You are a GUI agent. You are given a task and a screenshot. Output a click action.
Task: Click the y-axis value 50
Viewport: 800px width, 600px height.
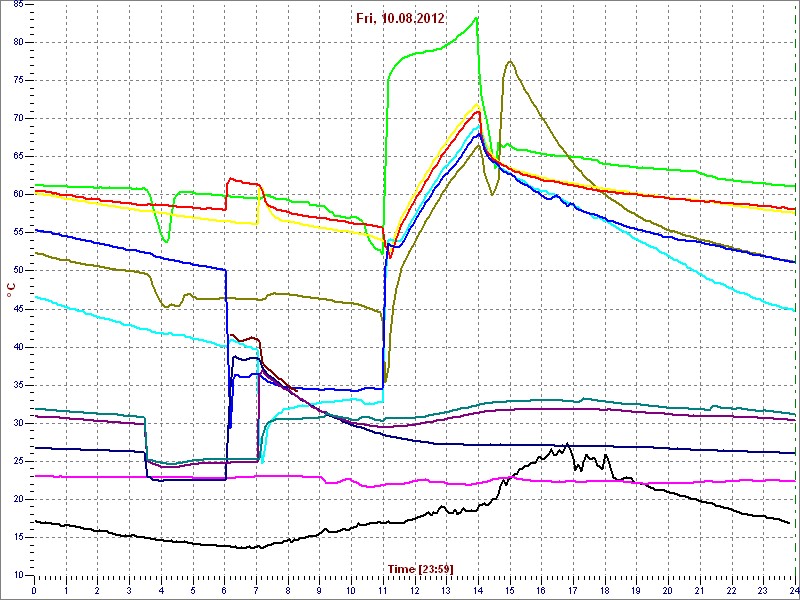click(x=17, y=271)
